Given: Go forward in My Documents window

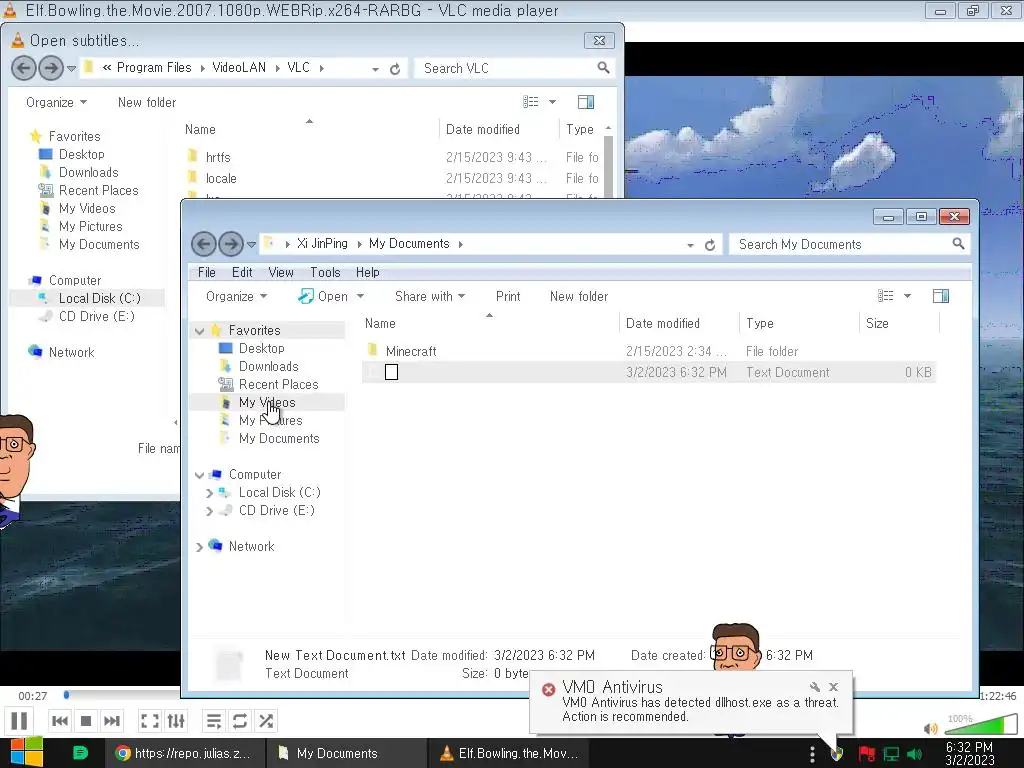Looking at the screenshot, I should pos(230,244).
